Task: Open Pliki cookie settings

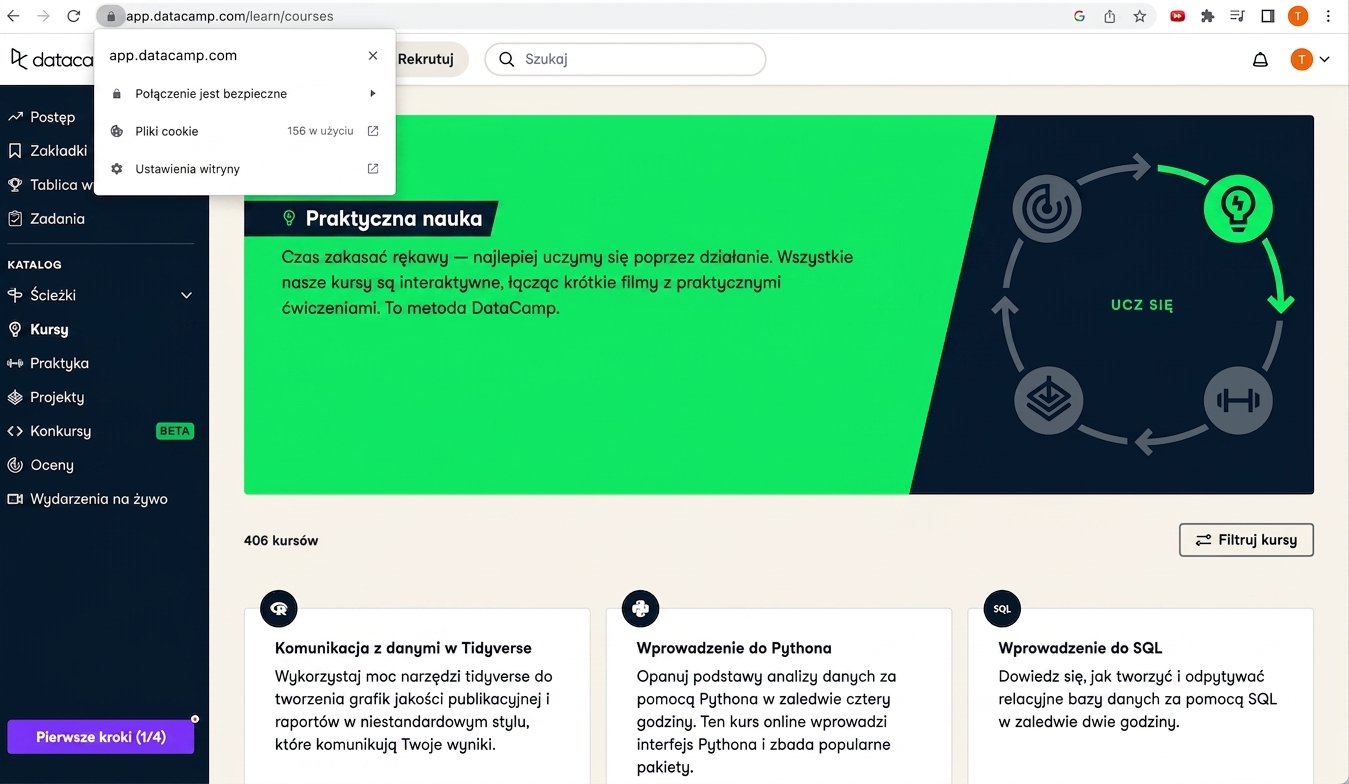Action: [245, 131]
